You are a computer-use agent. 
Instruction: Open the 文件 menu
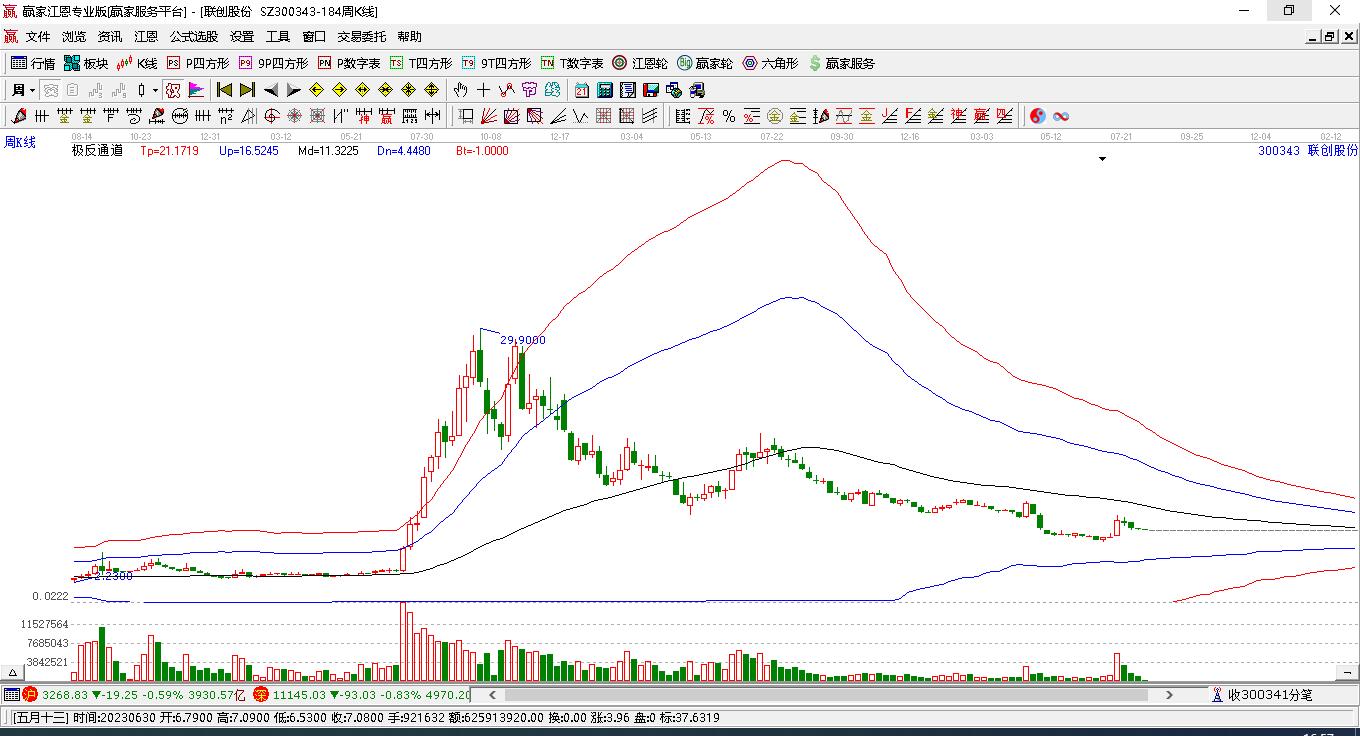point(38,37)
